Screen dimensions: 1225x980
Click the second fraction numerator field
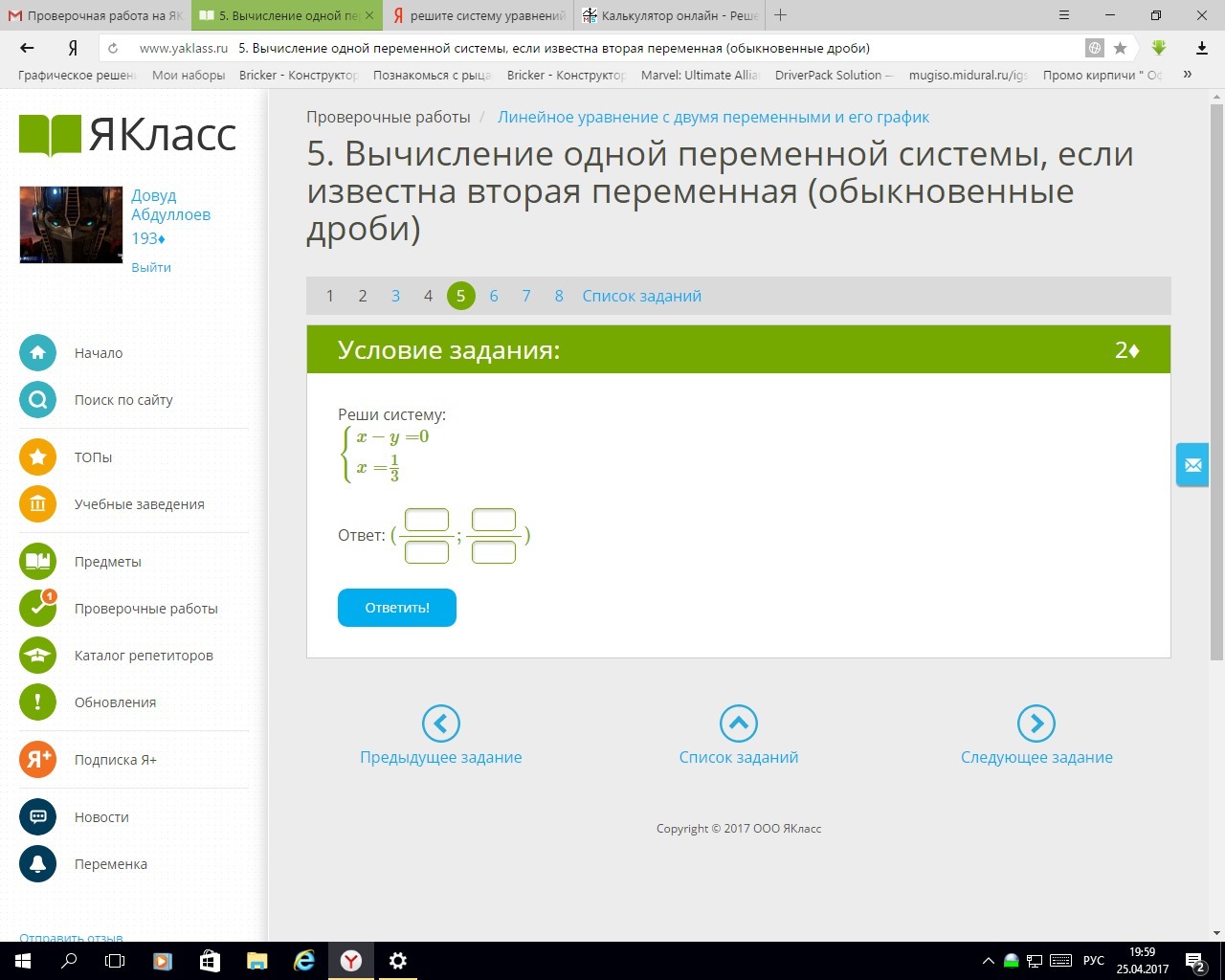click(x=494, y=520)
